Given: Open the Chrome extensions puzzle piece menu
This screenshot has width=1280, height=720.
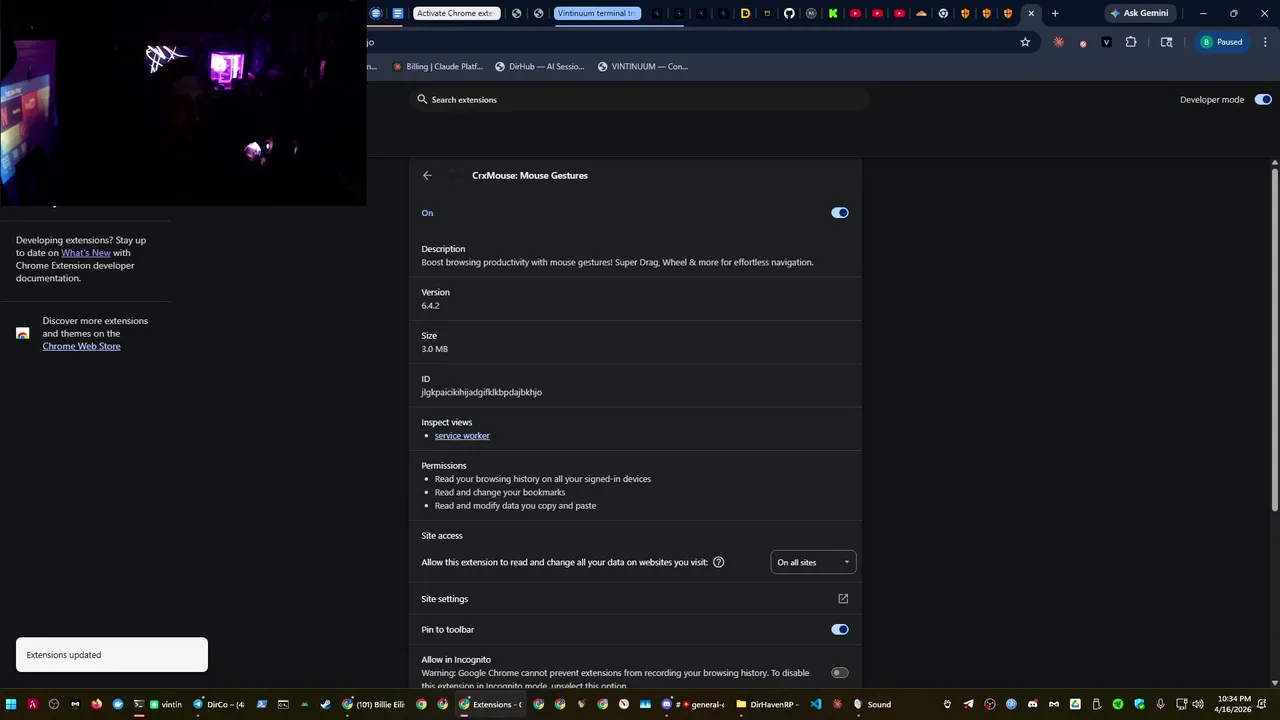Looking at the screenshot, I should click(x=1131, y=42).
